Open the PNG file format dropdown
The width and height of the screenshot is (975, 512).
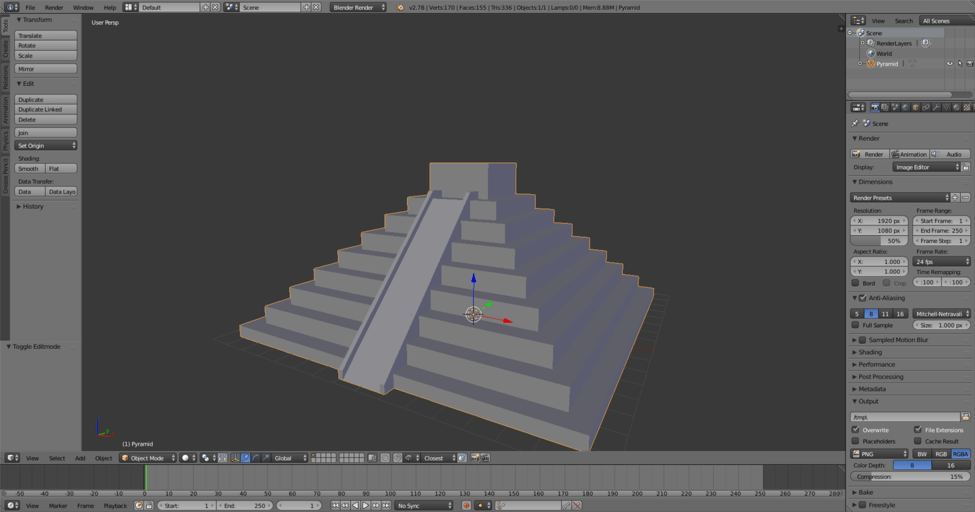[880, 454]
